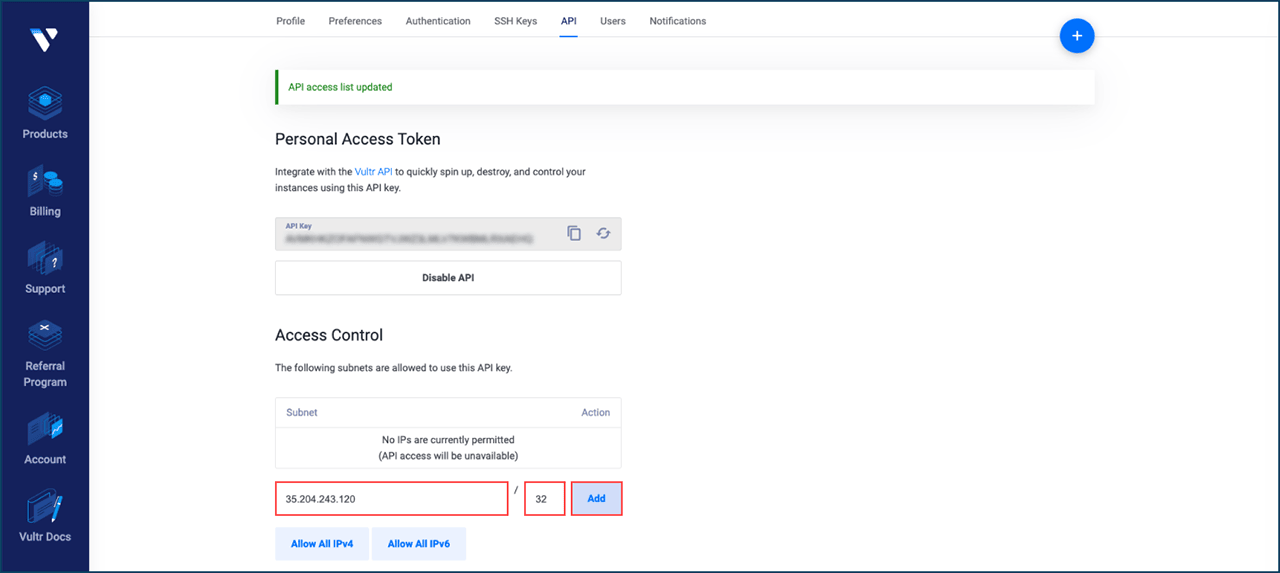Open the Products section icon
The height and width of the screenshot is (573, 1280).
pos(45,103)
